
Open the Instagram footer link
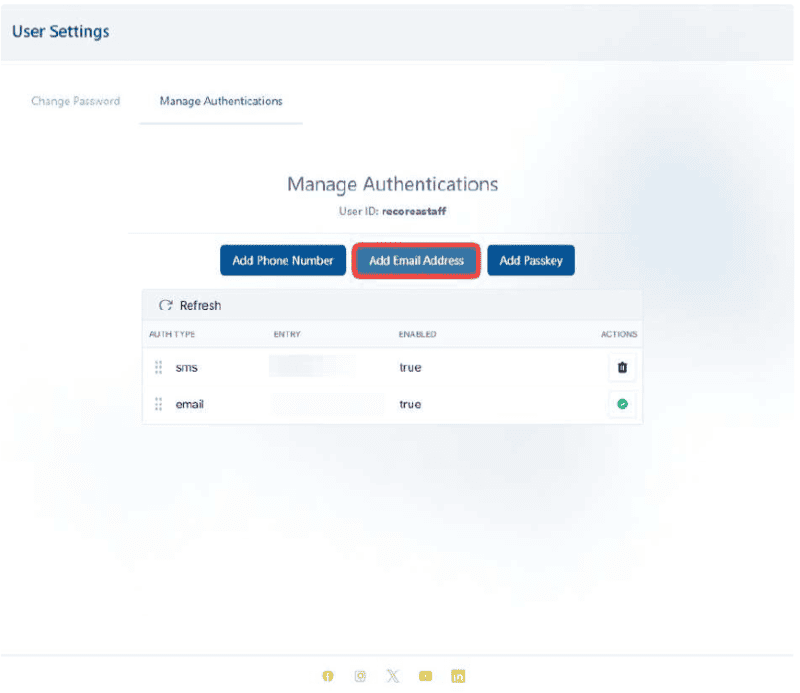tap(360, 676)
